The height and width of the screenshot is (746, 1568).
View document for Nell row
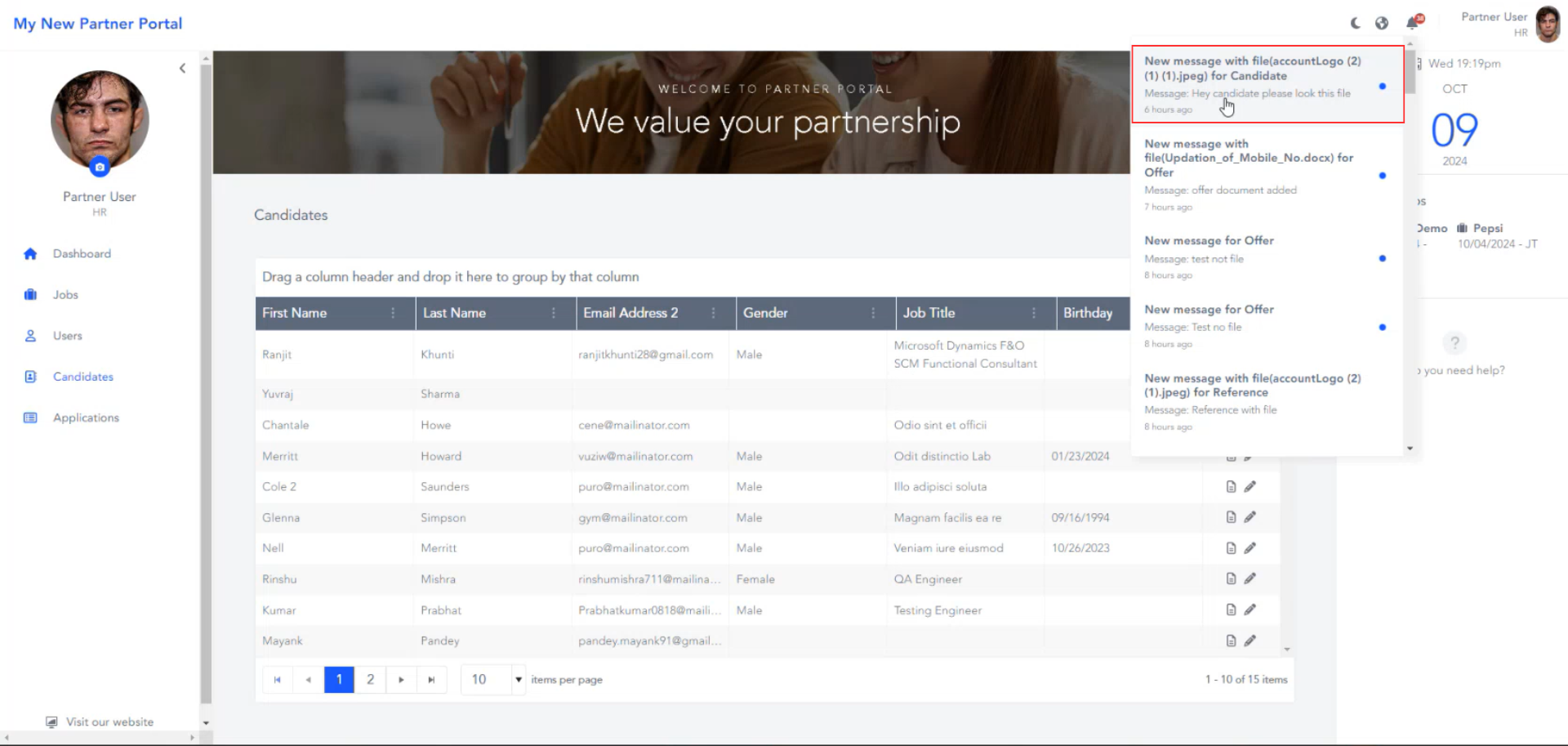(1231, 548)
